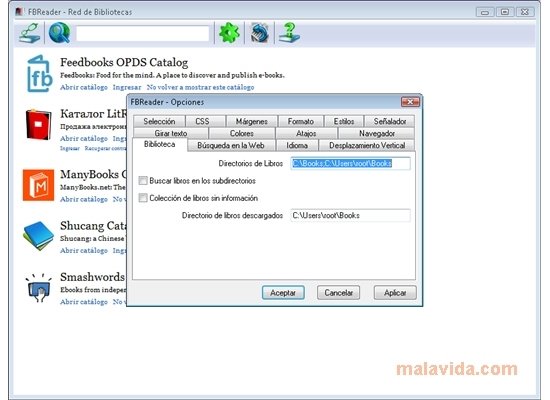550x400 pixels.
Task: Click the network search globe icon
Action: click(x=59, y=33)
